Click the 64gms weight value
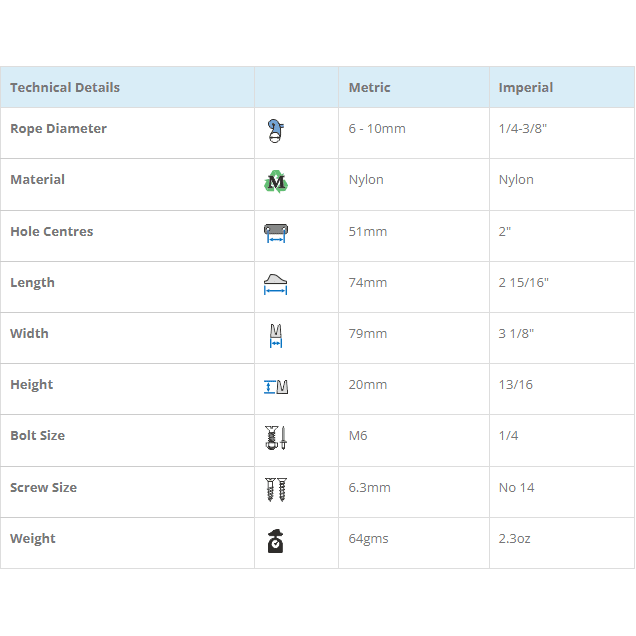636x636 pixels. pyautogui.click(x=368, y=539)
